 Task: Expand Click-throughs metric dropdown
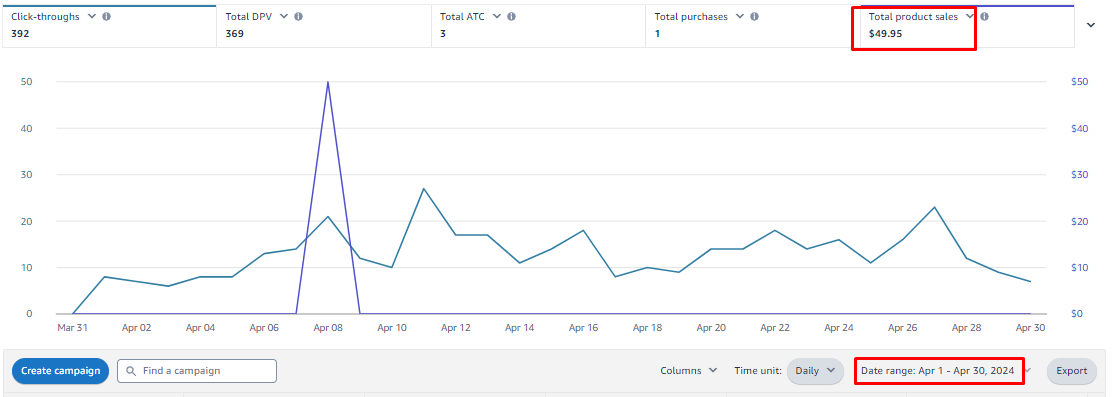click(x=91, y=16)
